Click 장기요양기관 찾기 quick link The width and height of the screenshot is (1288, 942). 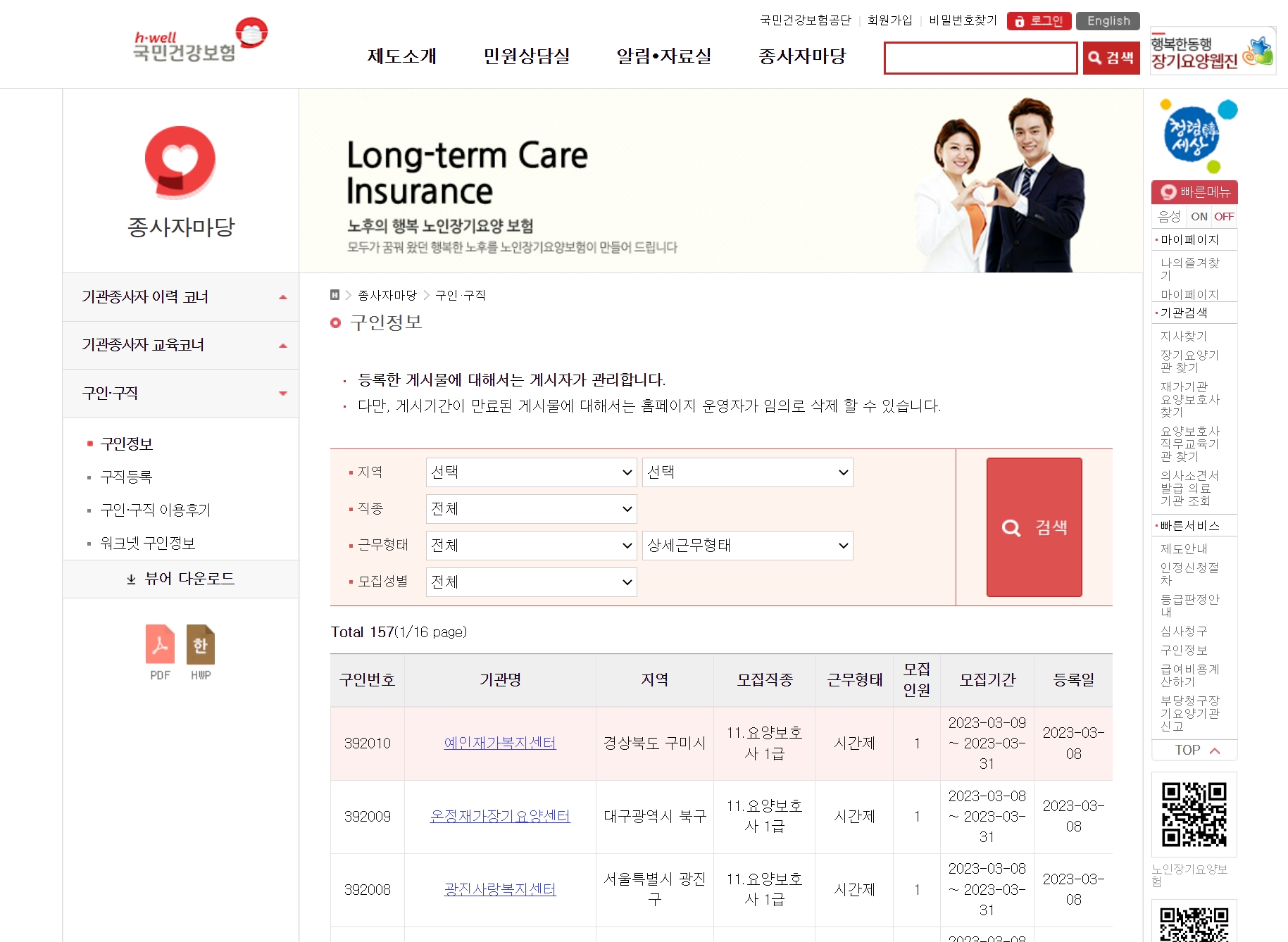pos(1189,362)
